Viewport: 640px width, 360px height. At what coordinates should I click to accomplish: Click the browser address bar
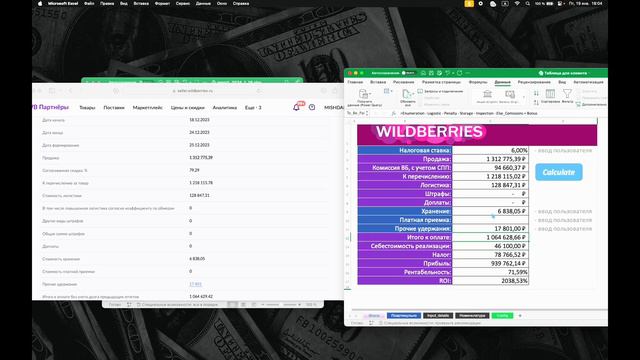click(x=193, y=91)
